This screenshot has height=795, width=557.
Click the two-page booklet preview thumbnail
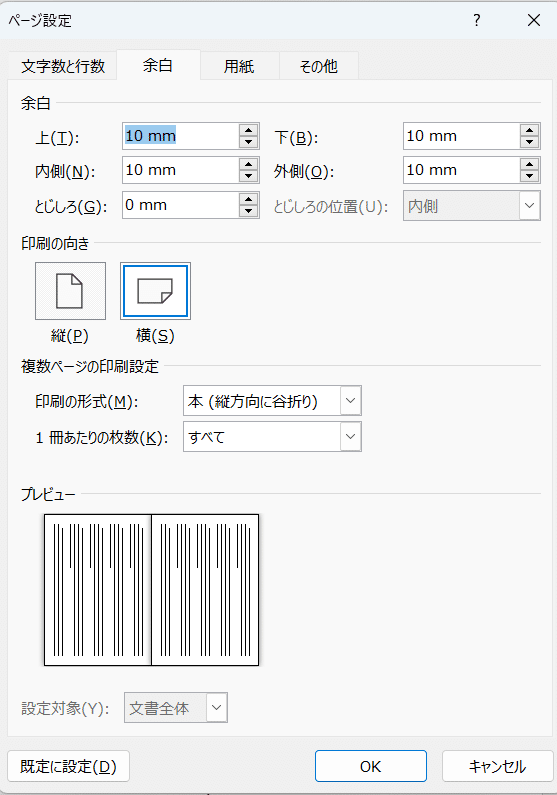tap(152, 590)
